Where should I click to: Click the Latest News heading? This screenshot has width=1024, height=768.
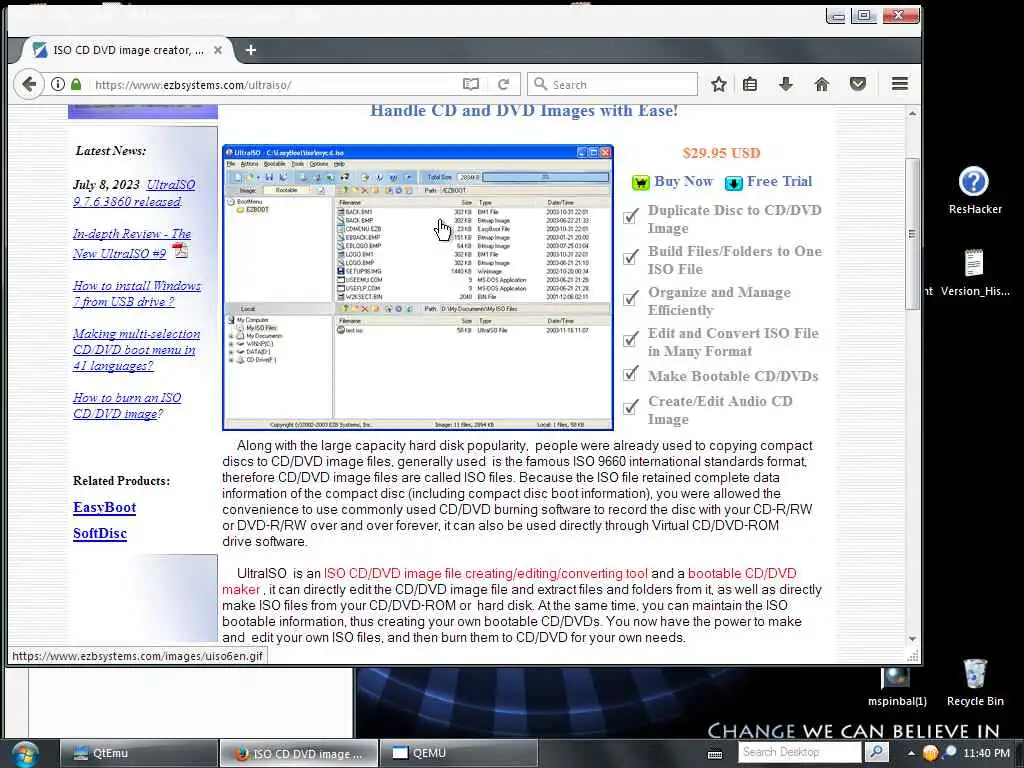tap(111, 151)
